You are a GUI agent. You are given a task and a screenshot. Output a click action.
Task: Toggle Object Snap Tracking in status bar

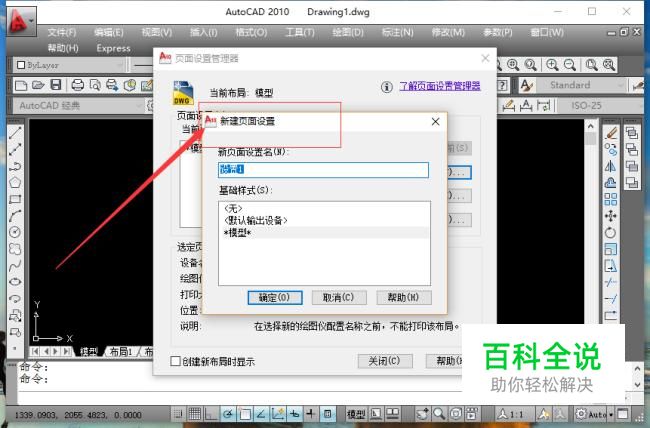(x=261, y=413)
